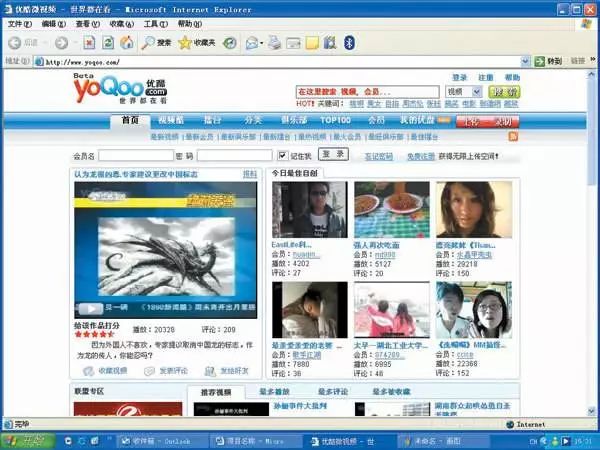The width and height of the screenshot is (600, 450).
Task: Click in the 会员名 username input field
Action: pos(136,155)
